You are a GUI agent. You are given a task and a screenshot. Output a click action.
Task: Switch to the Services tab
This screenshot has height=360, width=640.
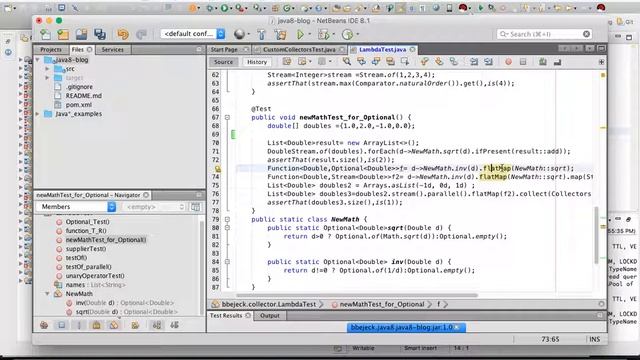point(112,49)
